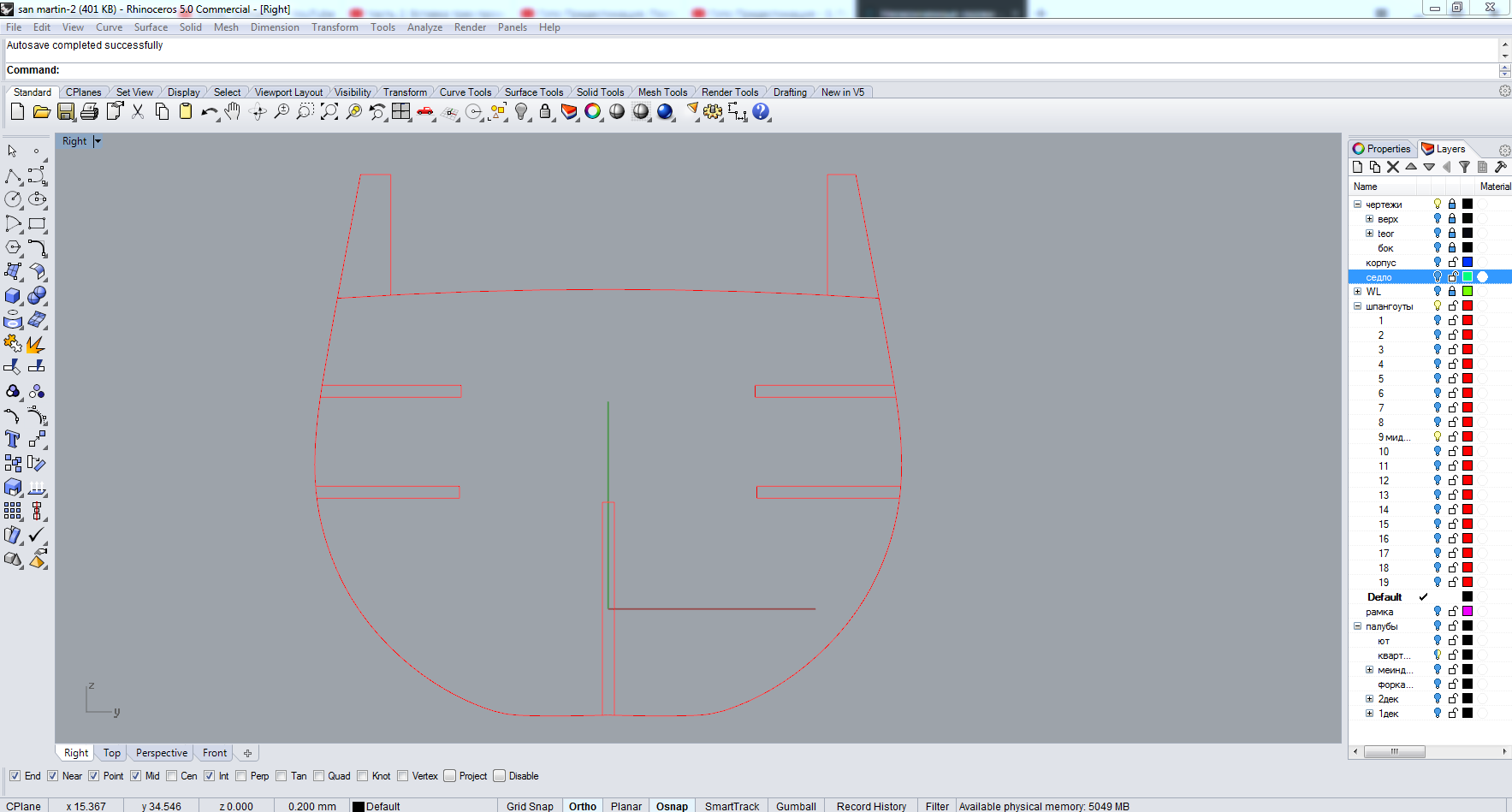Click the blue color swatch of корпус
The width and height of the screenshot is (1512, 812).
1468,263
